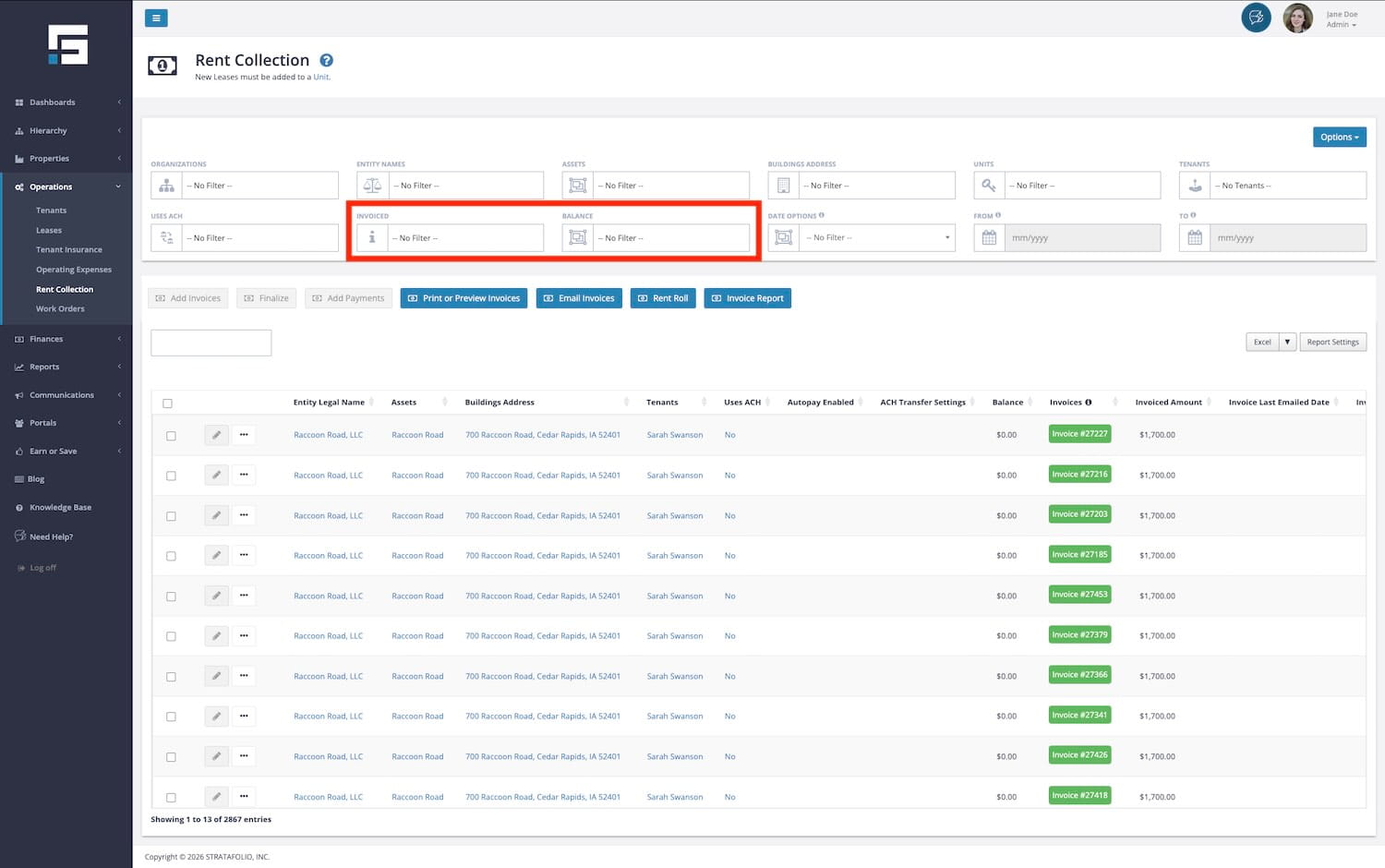Click the calendar icon in the From date field
This screenshot has height=868, width=1385.
coord(989,238)
